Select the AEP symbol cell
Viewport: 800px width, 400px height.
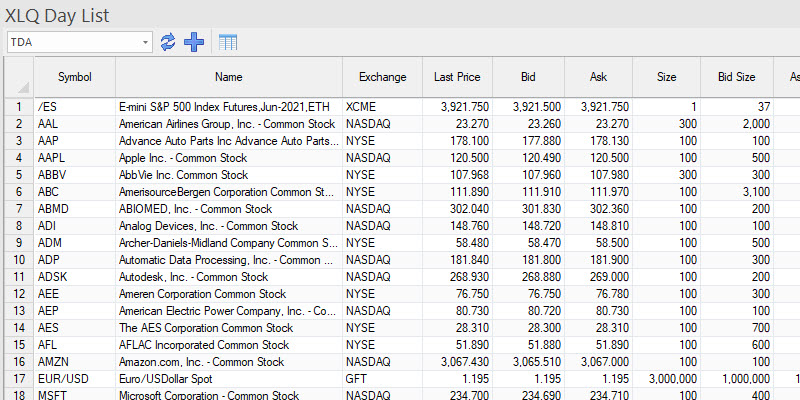point(75,311)
